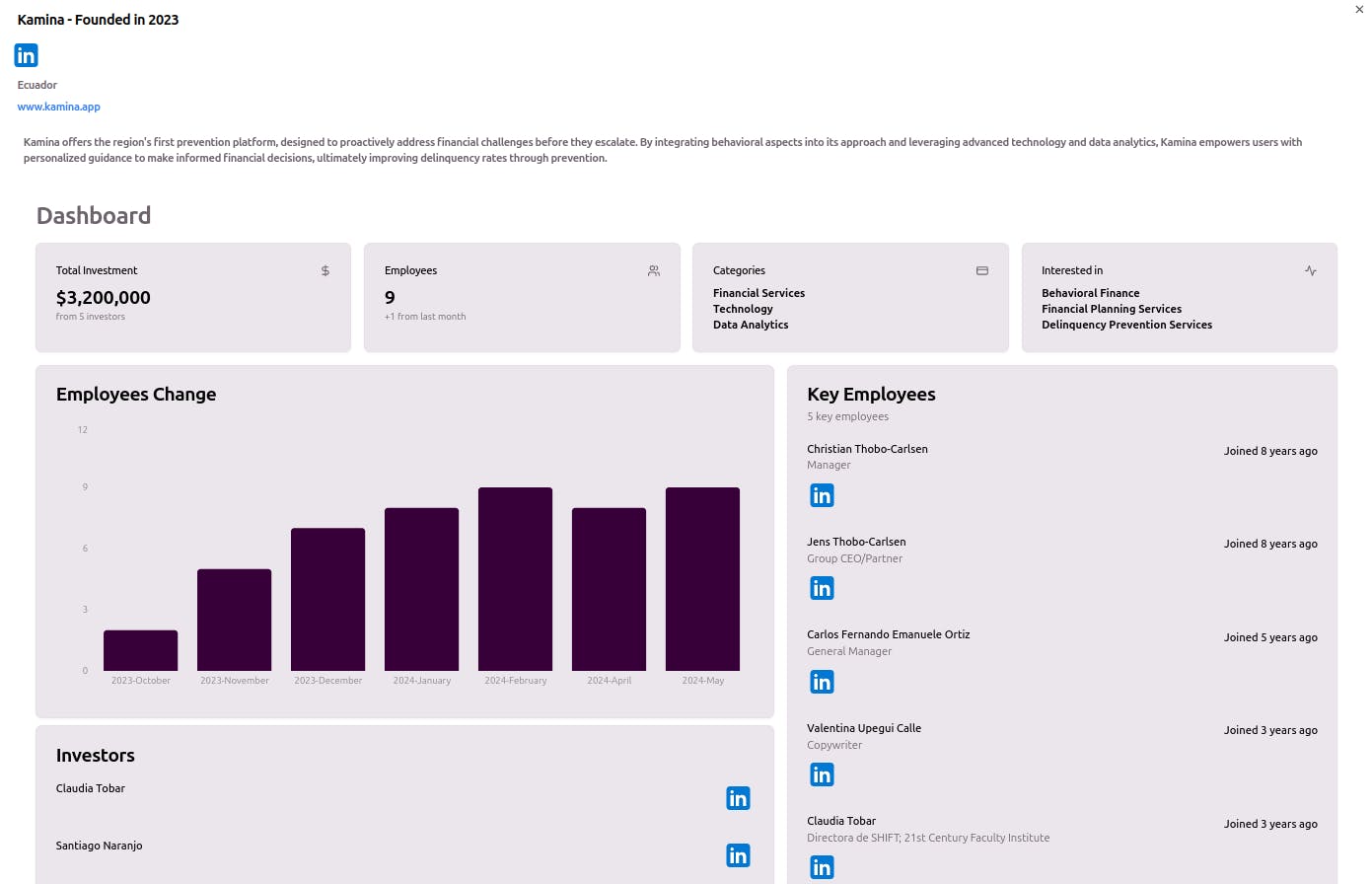Click the name Carlos Fernando Emanuele Ortiz

(x=888, y=634)
